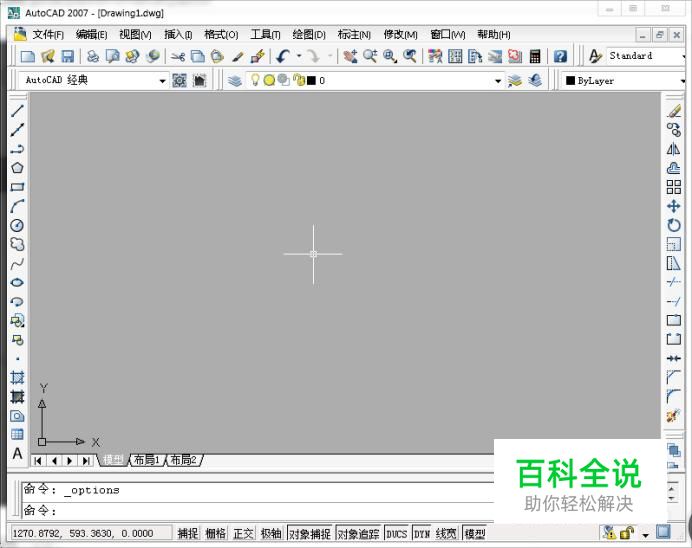Toggle 捕捉 snap mode
This screenshot has width=692, height=548.
[x=188, y=533]
